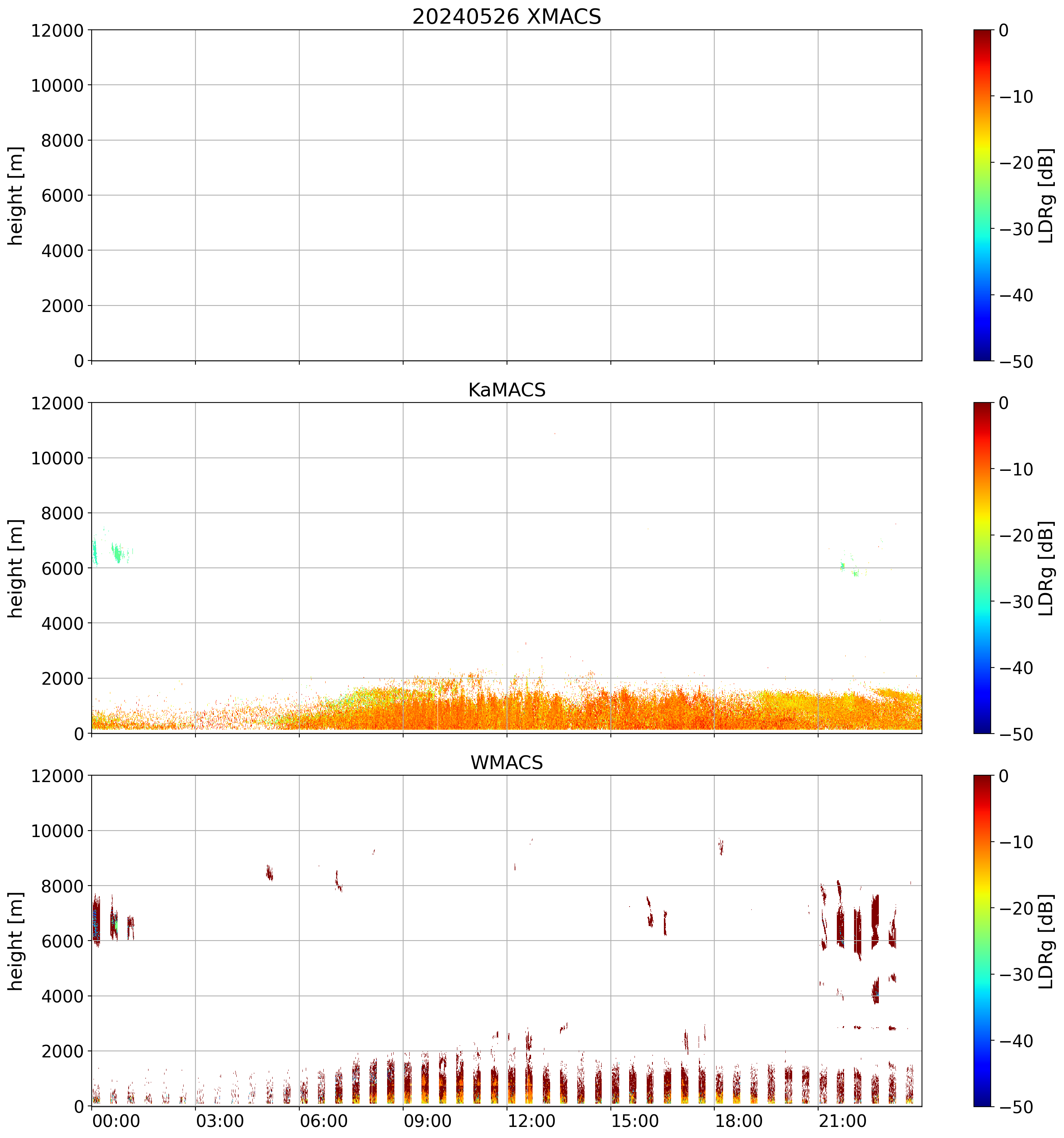Screen dimensions: 1064x1138
Task: Click the 4000 tick on WMACS y-axis
Action: click(x=62, y=996)
